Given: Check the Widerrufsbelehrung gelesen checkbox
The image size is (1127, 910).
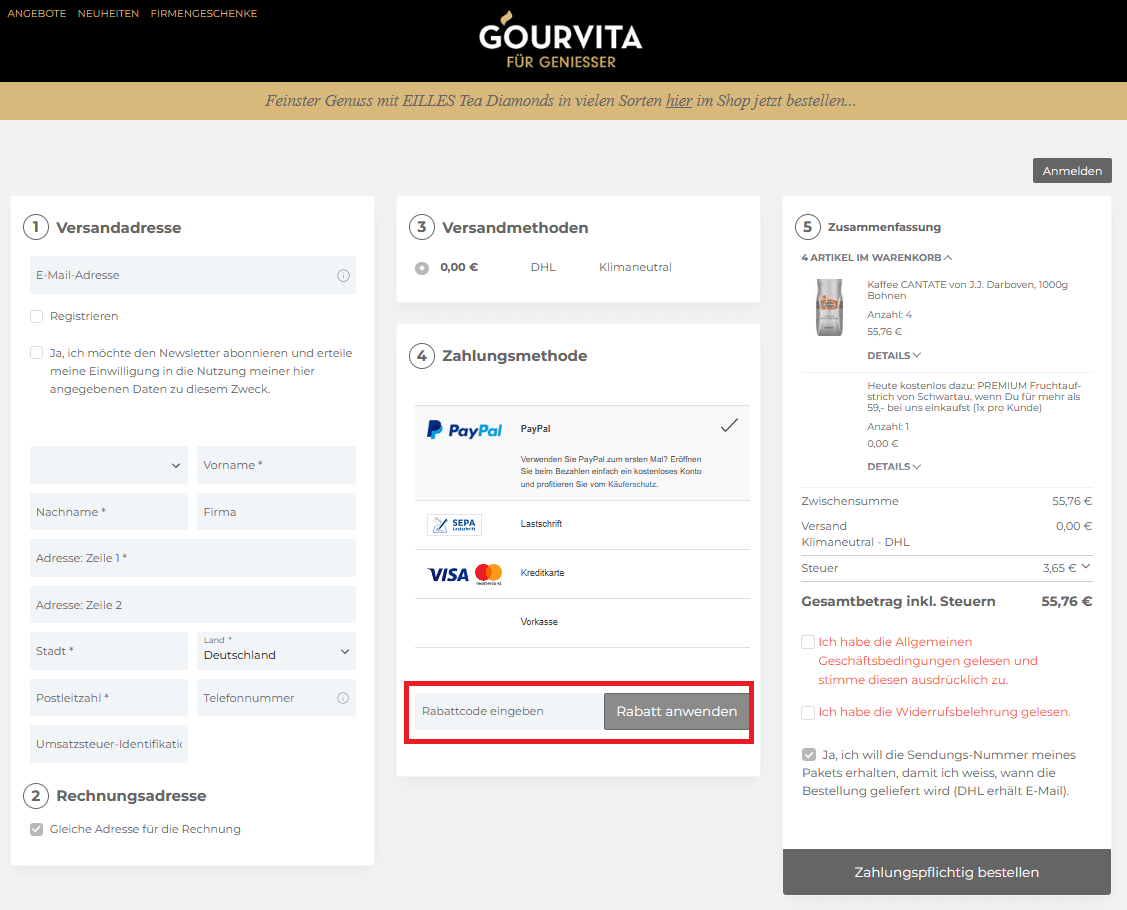Looking at the screenshot, I should point(808,712).
